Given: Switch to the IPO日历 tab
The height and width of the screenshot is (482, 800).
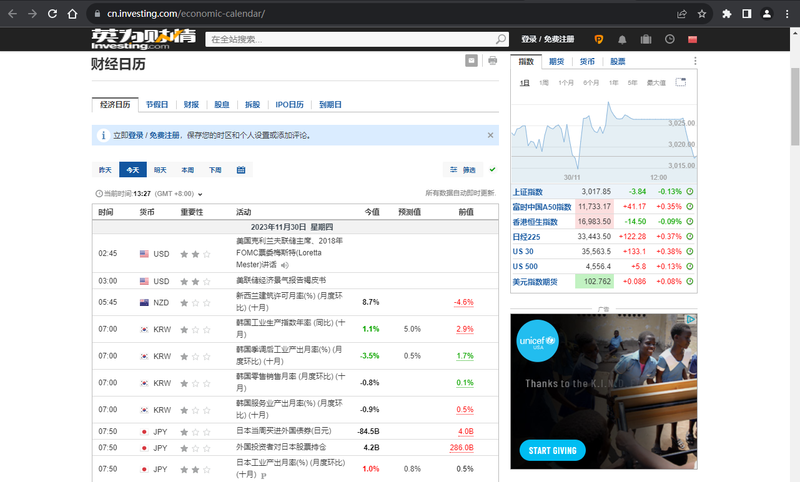Looking at the screenshot, I should pyautogui.click(x=289, y=105).
